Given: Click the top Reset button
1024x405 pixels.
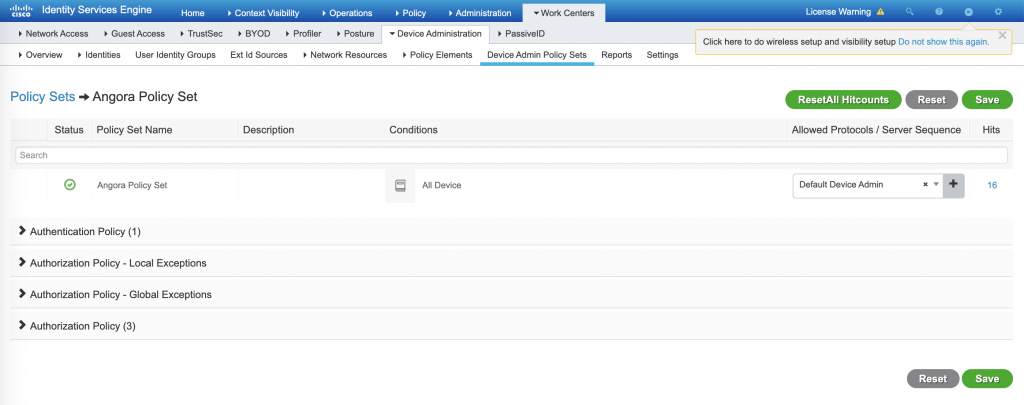Looking at the screenshot, I should (931, 100).
